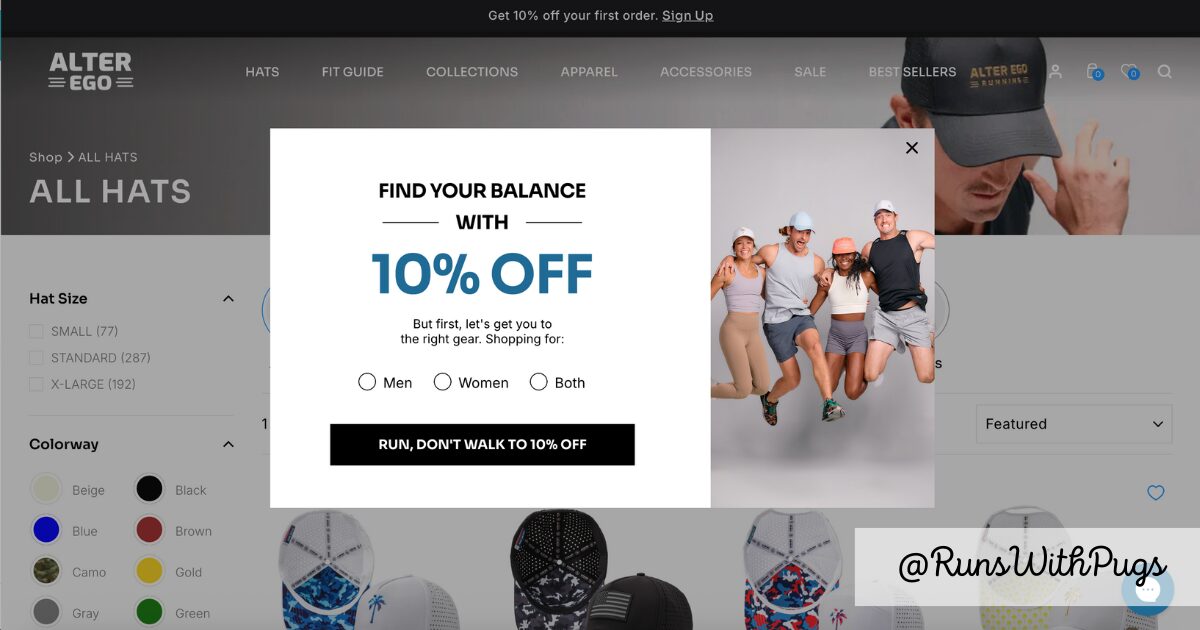Click the Alter Ego logo
Screen dimensions: 1200x630
(91, 71)
